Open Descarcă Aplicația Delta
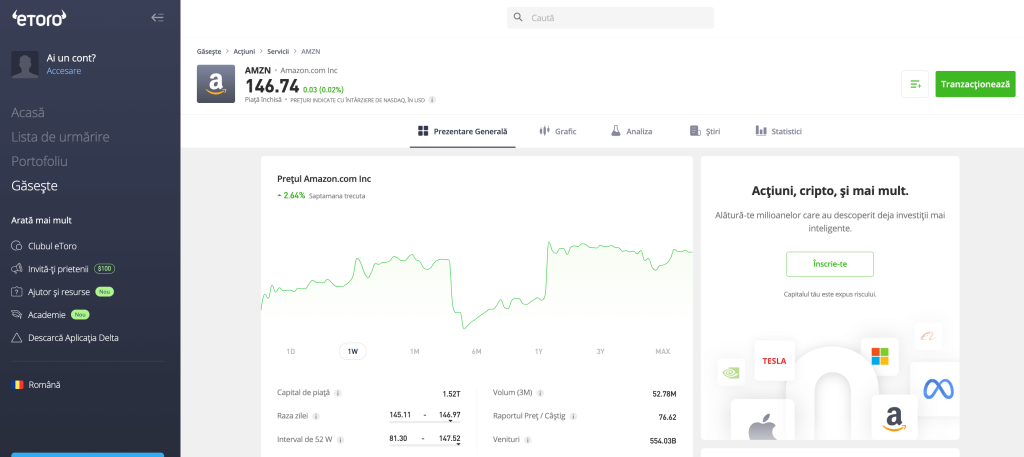The width and height of the screenshot is (1024, 457). 73,338
